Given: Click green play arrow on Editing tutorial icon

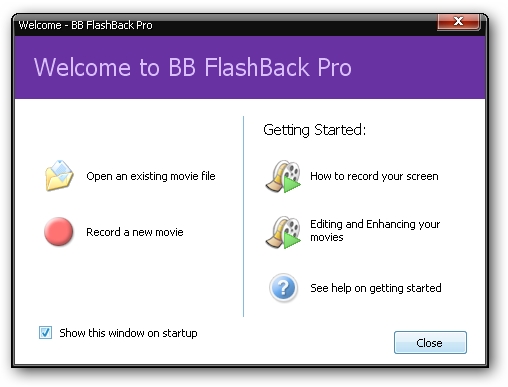Looking at the screenshot, I should coord(292,241).
